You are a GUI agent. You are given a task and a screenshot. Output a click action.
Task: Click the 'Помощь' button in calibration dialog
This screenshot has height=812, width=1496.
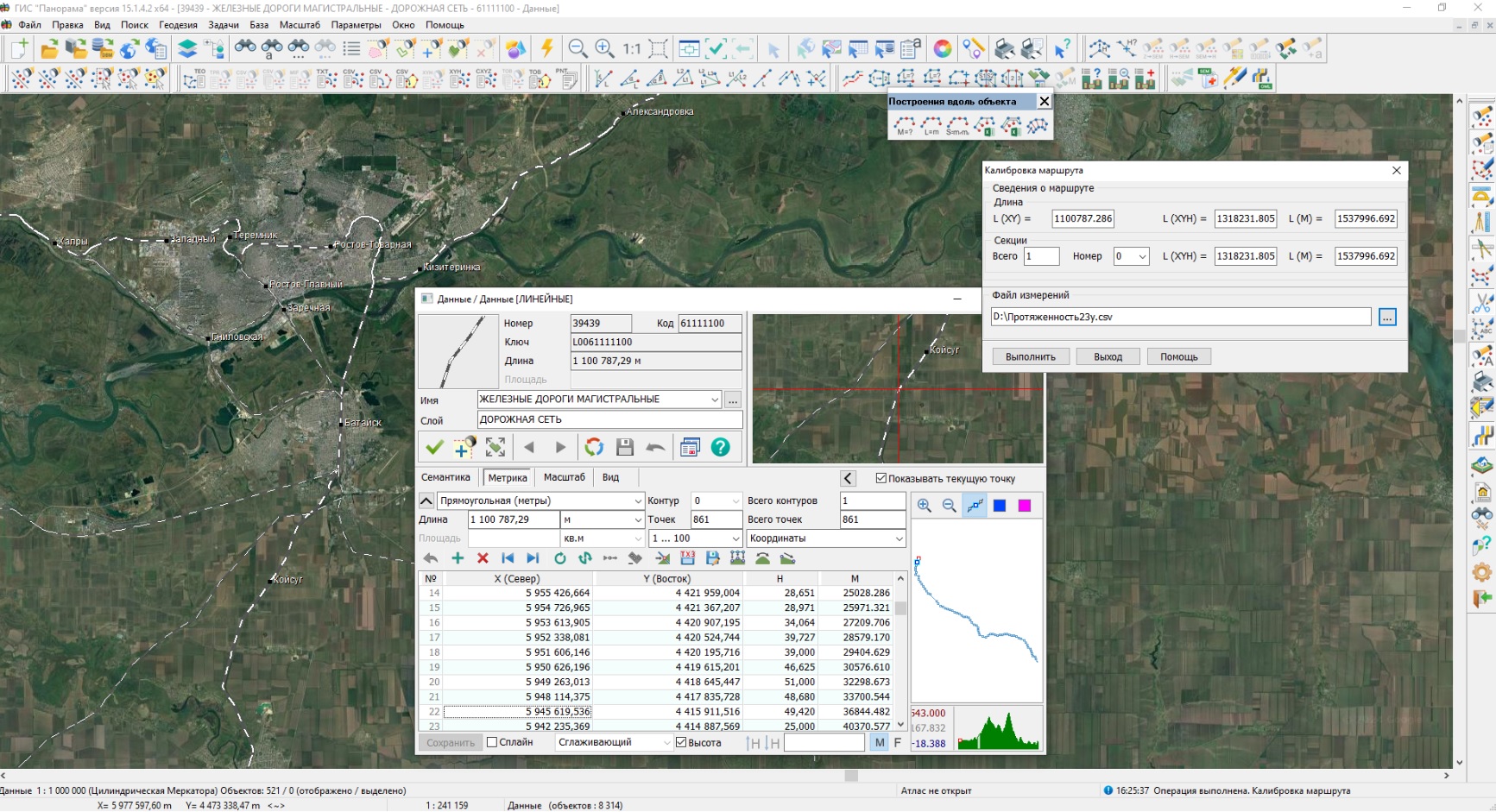pyautogui.click(x=1178, y=356)
